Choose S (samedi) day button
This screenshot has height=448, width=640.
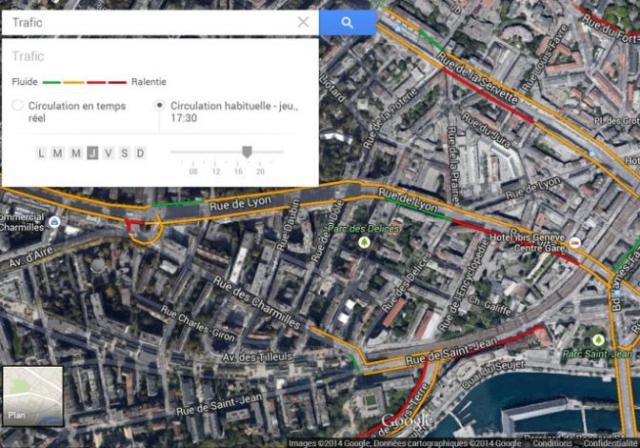pos(124,153)
